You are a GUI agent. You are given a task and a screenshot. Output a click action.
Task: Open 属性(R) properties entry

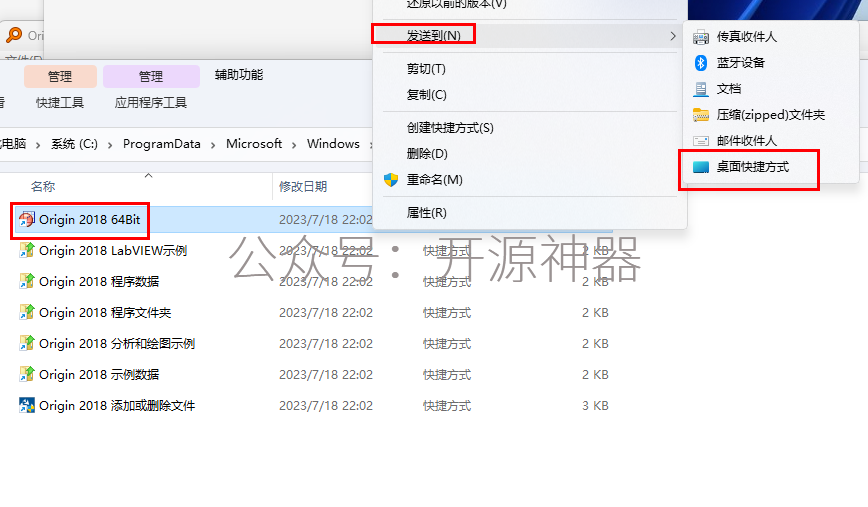click(426, 213)
